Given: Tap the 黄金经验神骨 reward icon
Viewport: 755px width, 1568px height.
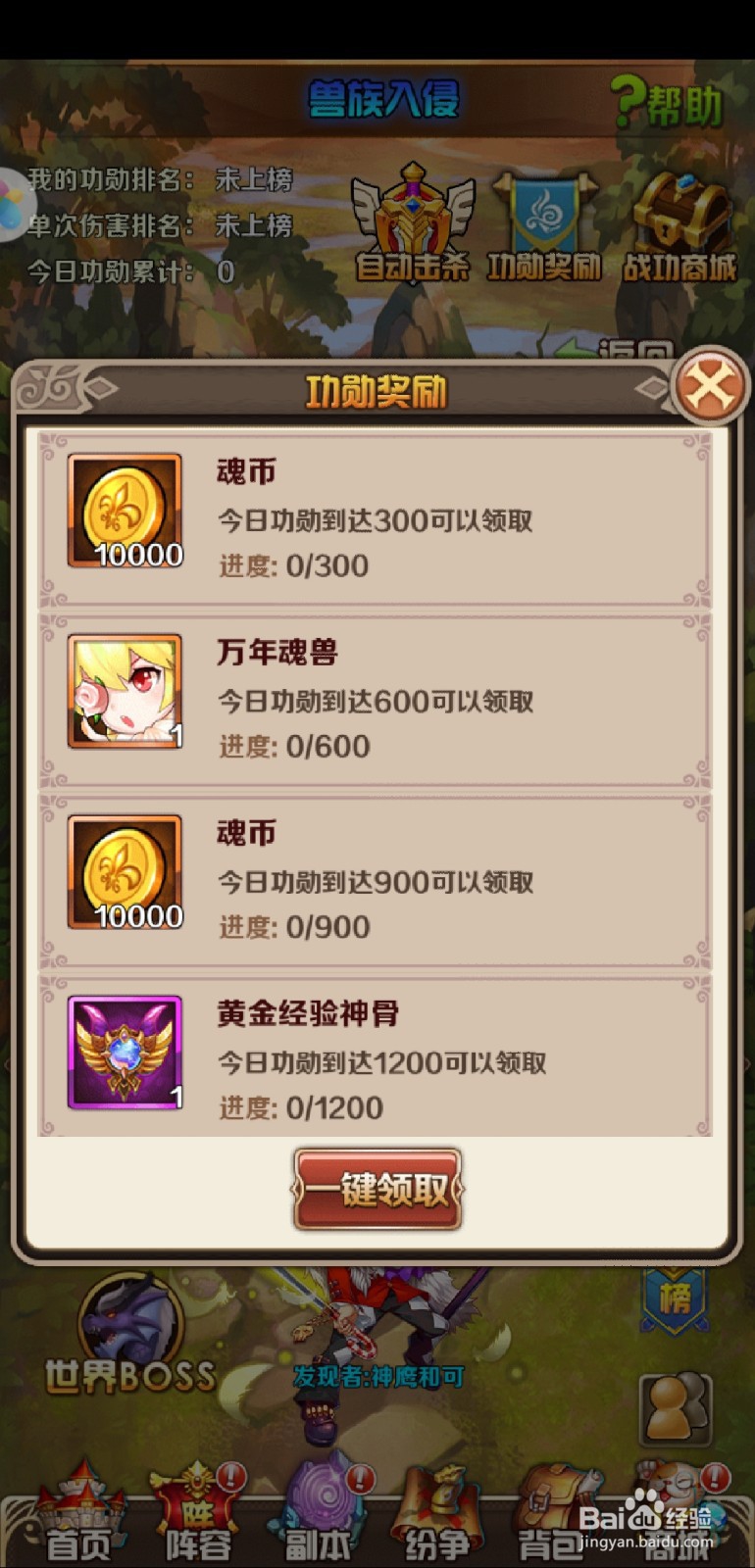Looking at the screenshot, I should pos(126,1053).
